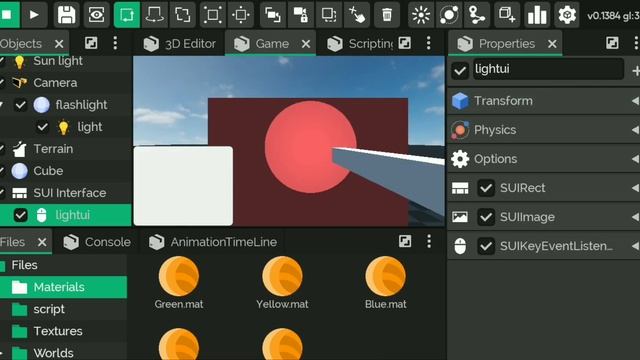The height and width of the screenshot is (360, 640).
Task: Select the Green.mat material file
Action: point(179,282)
